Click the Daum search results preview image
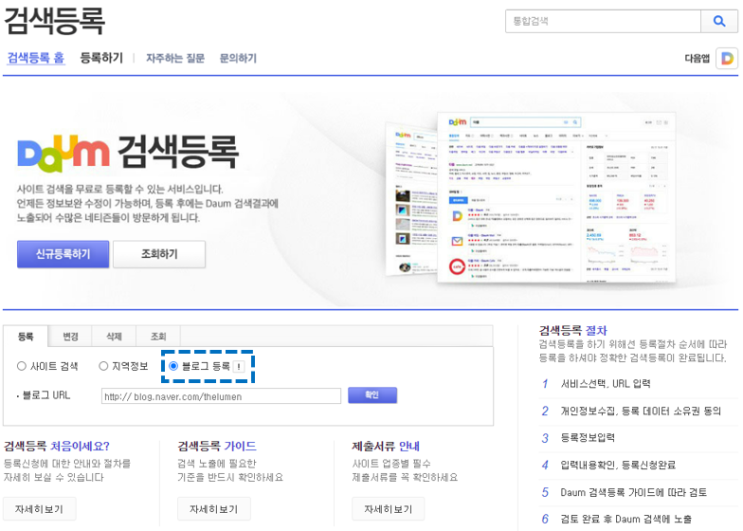The image size is (743, 531). tap(531, 198)
